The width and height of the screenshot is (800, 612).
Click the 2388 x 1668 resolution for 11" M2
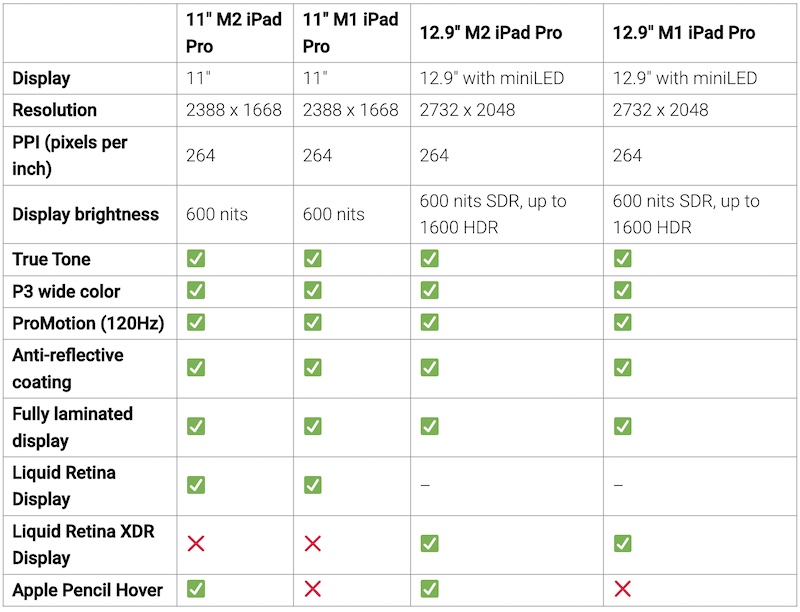(x=234, y=110)
